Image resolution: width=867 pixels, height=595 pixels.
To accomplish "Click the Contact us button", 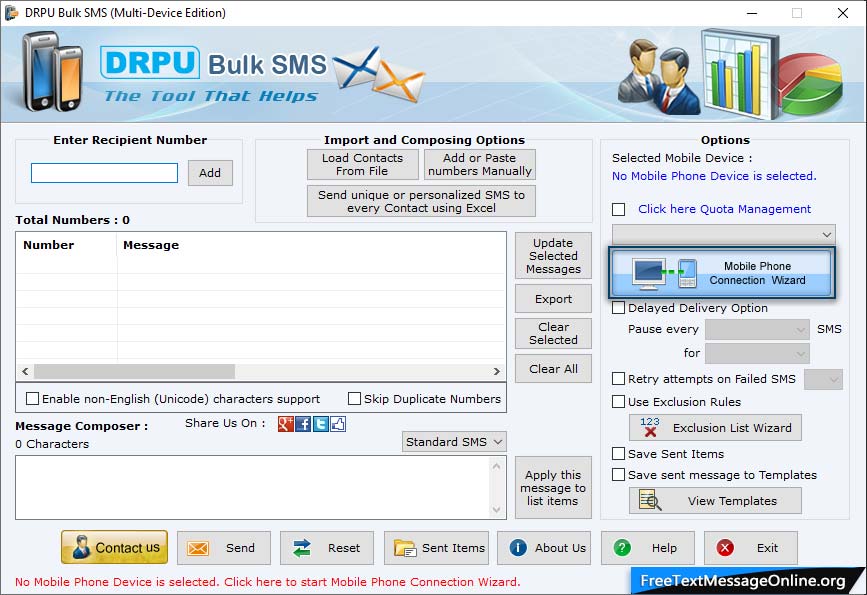I will point(114,547).
